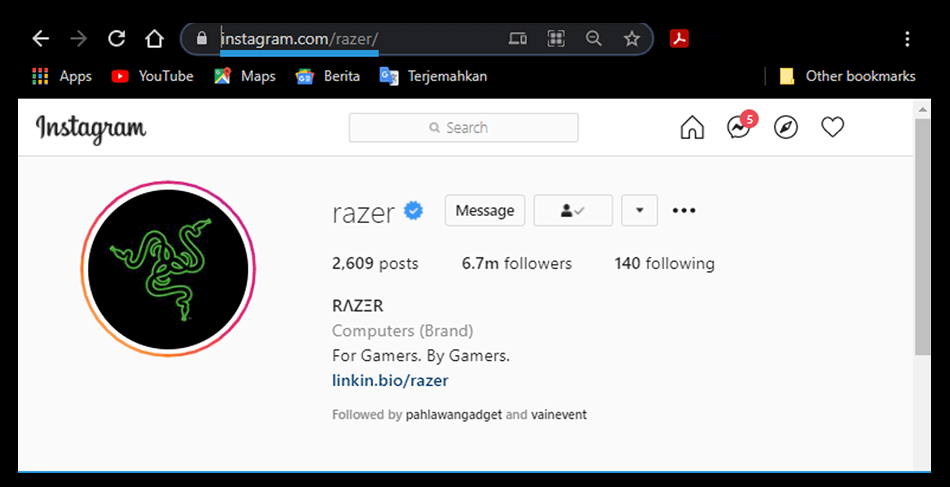Open the three-dot profile options
This screenshot has height=487, width=950.
[684, 211]
